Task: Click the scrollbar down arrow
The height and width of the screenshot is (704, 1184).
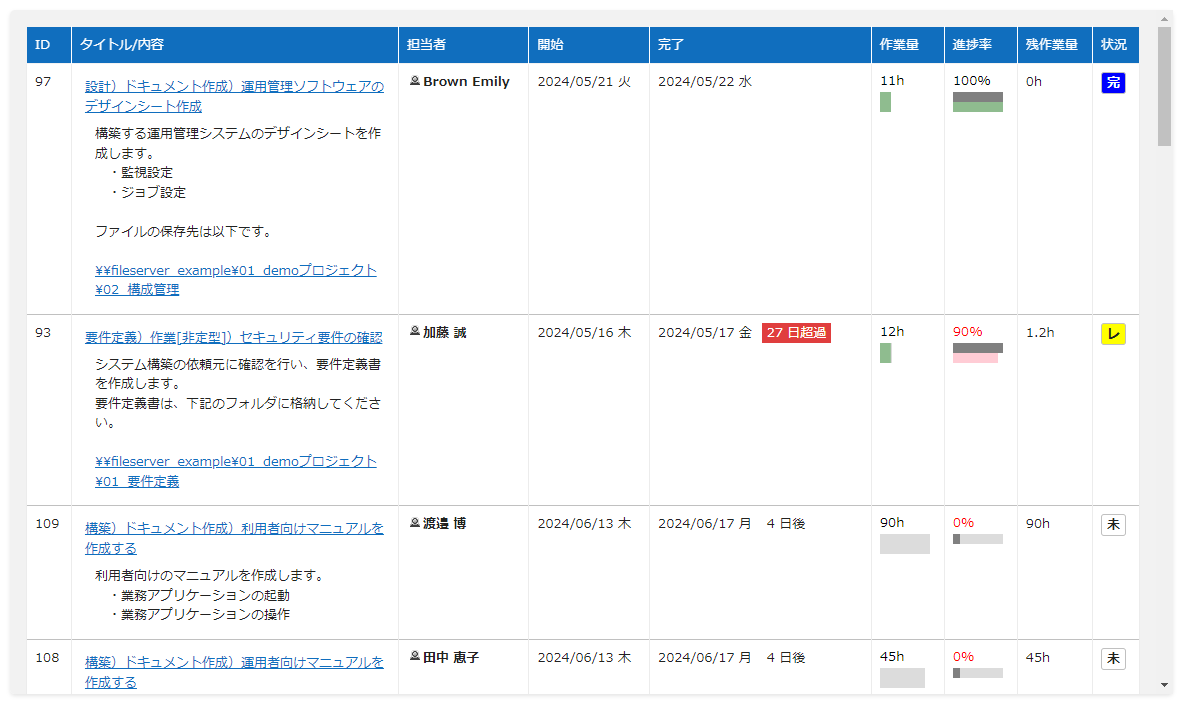Action: [x=1164, y=685]
